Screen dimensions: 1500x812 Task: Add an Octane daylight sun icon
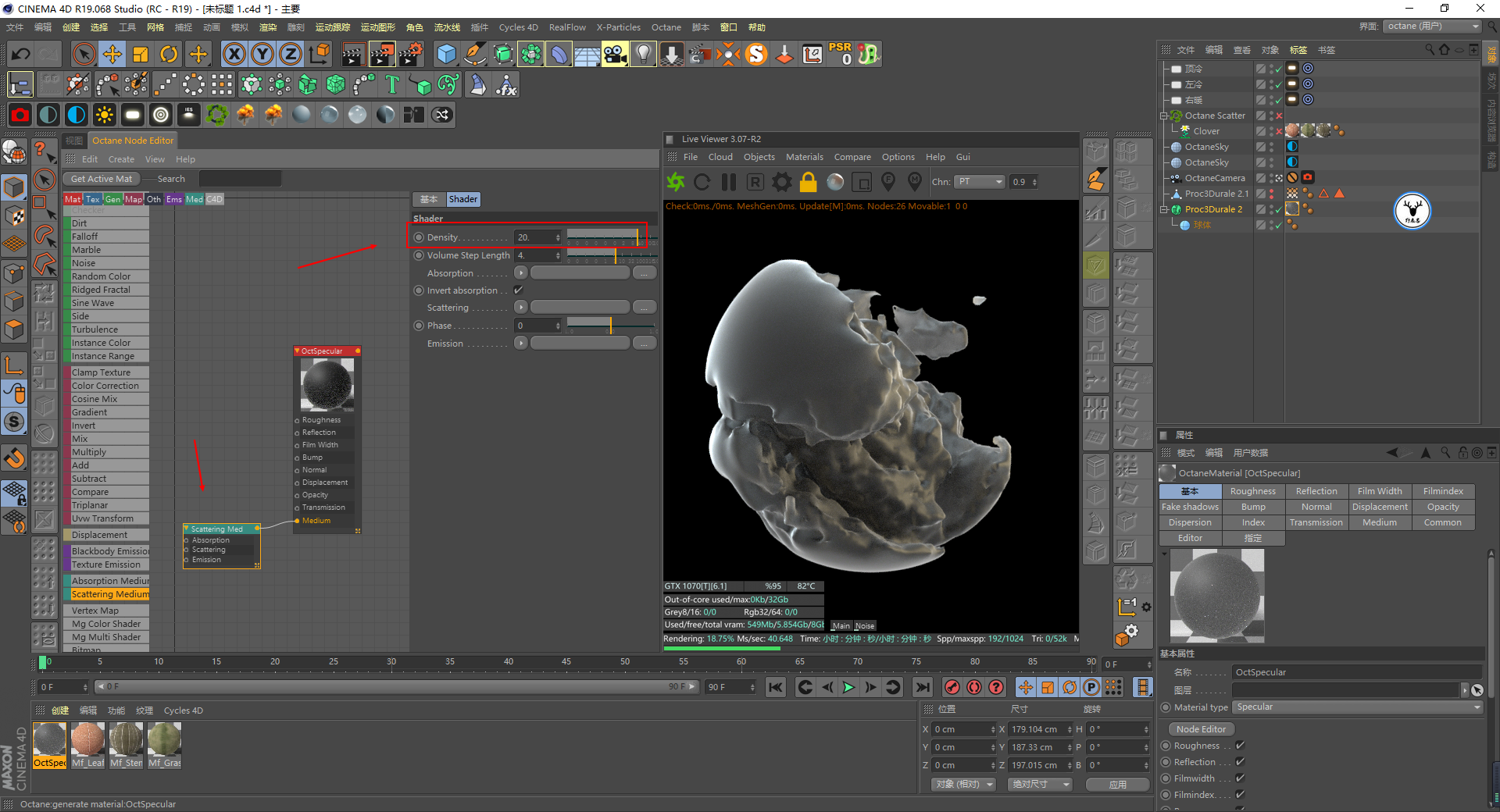pos(105,115)
